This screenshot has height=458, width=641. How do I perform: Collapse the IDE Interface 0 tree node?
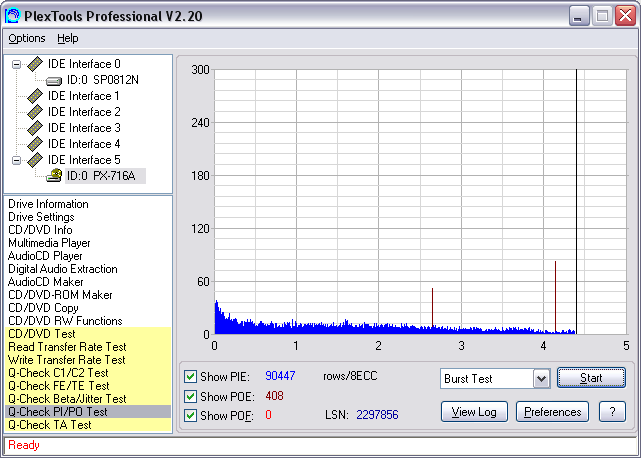click(16, 64)
